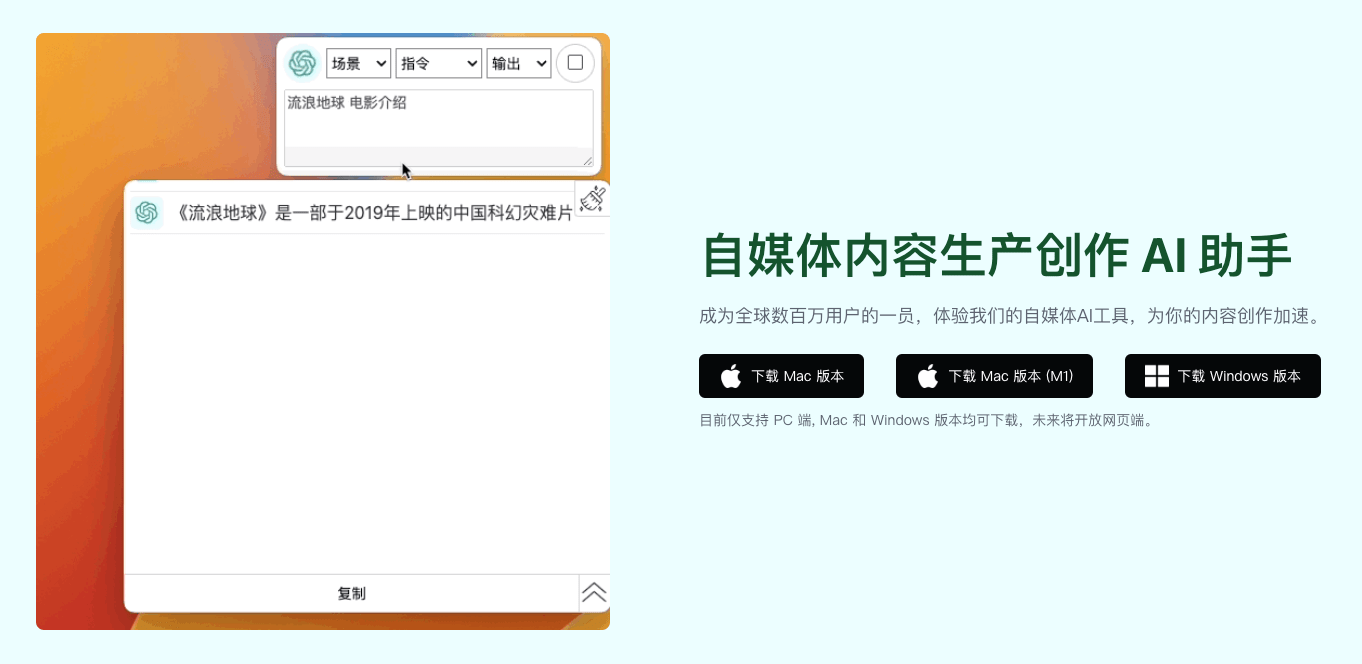1362x664 pixels.
Task: Open the 指令 dropdown
Action: [439, 63]
